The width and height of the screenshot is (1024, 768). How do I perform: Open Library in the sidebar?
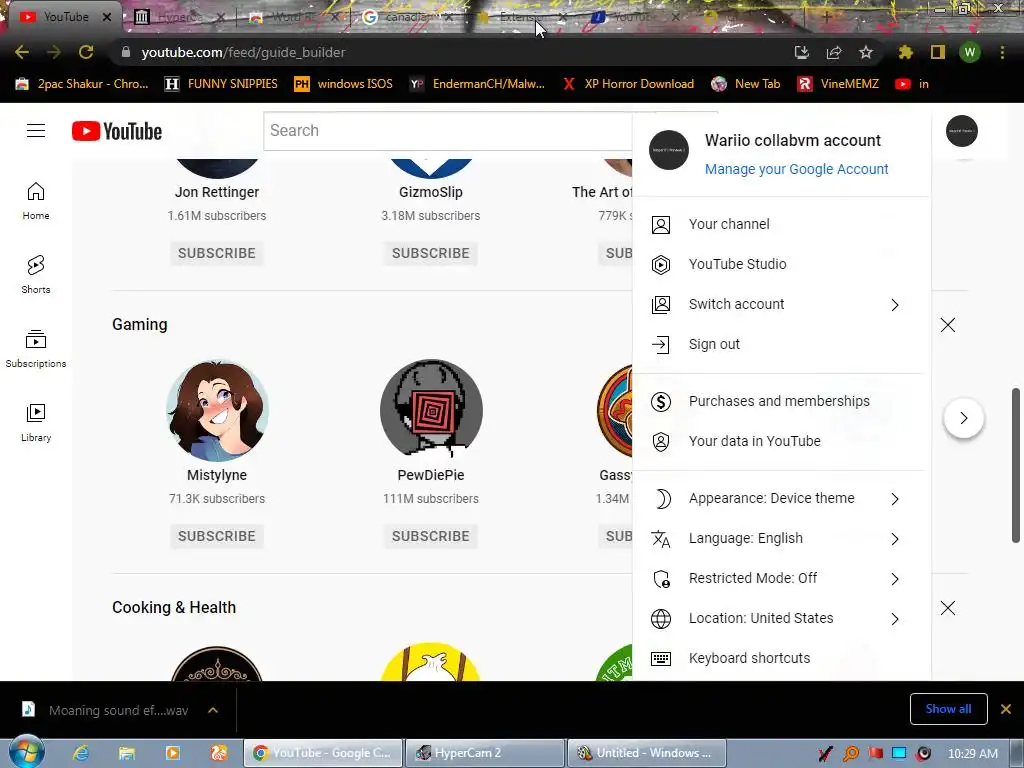36,423
